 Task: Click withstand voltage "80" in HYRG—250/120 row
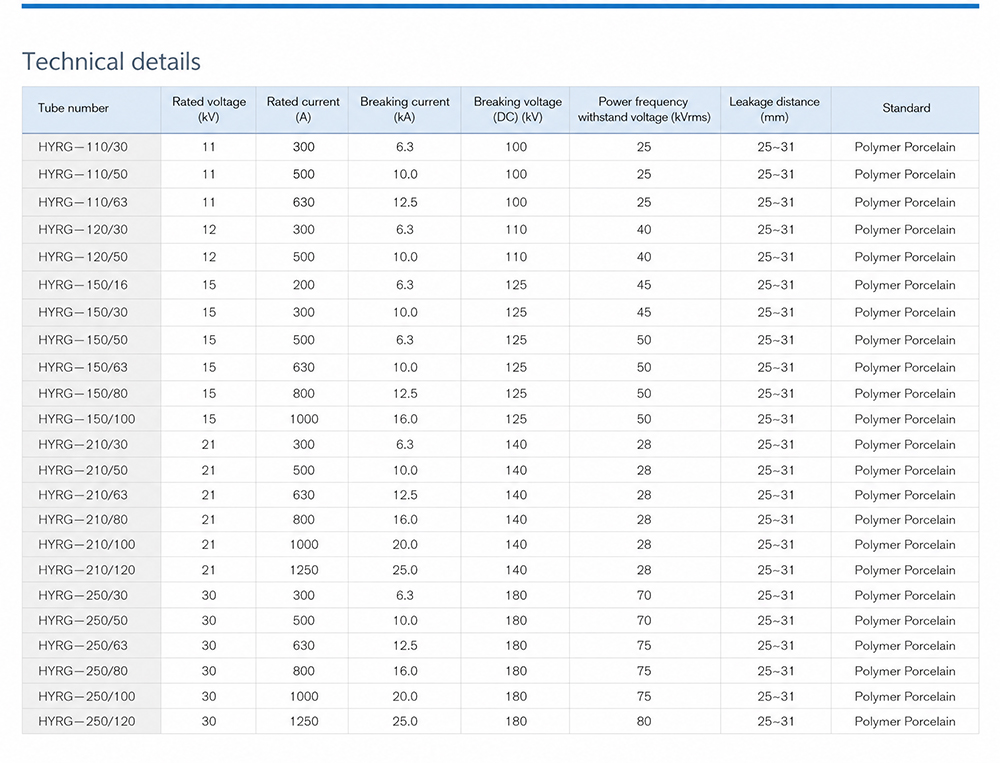644,722
